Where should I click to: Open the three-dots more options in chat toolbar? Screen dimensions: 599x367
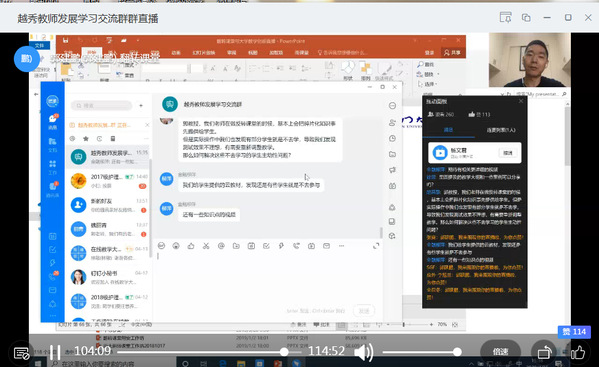tap(341, 246)
